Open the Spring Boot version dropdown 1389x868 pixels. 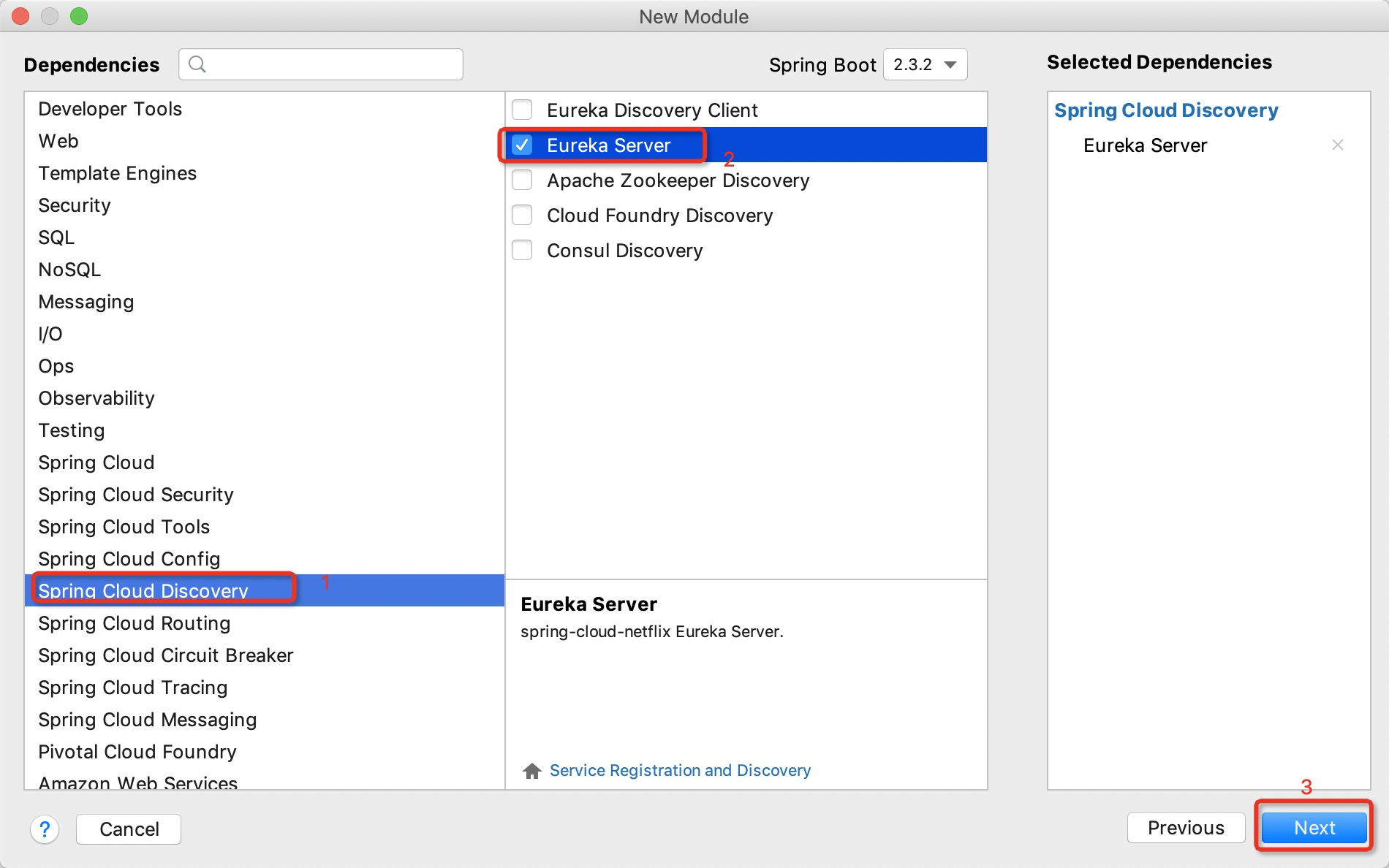[925, 64]
